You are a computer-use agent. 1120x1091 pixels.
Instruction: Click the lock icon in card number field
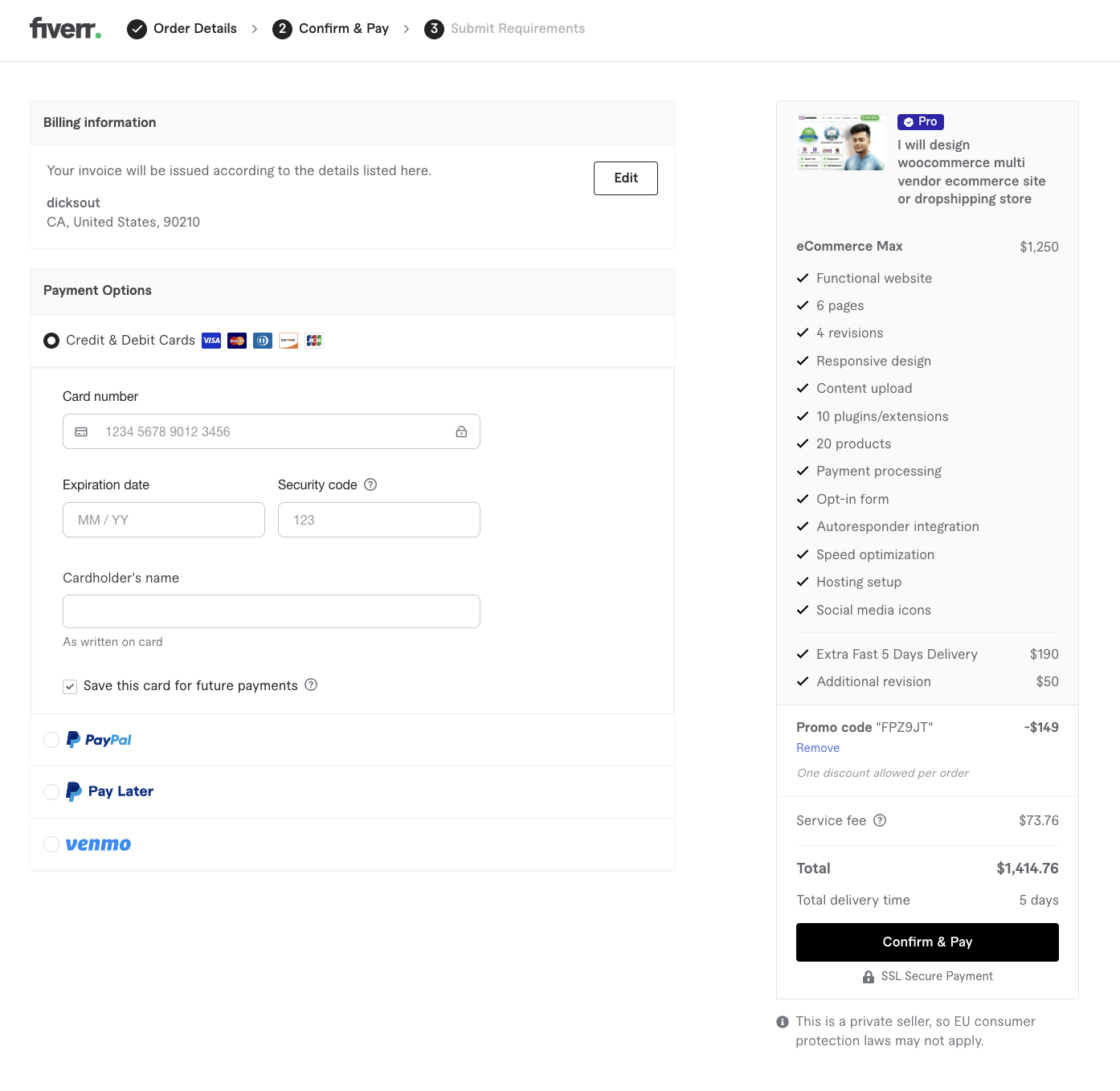tap(461, 431)
